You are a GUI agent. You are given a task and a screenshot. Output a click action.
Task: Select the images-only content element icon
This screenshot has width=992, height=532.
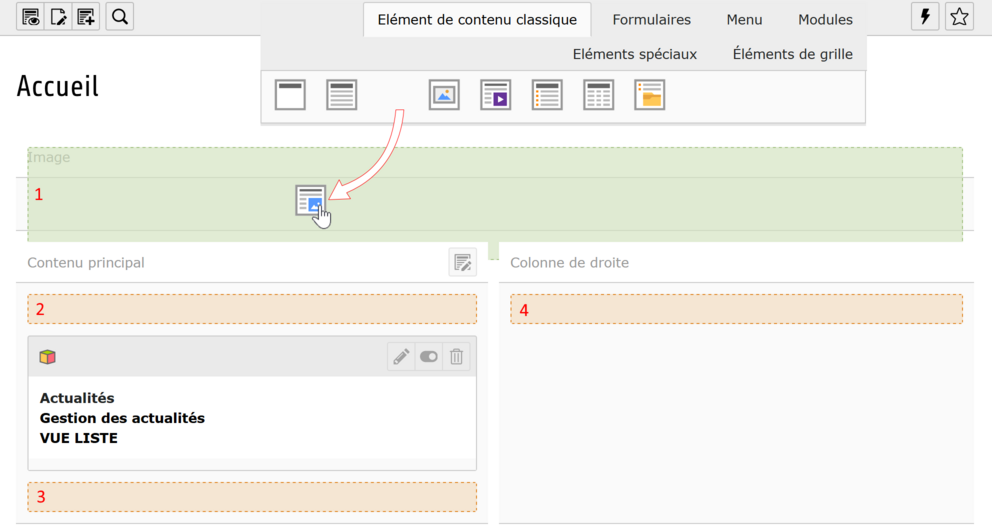coord(444,95)
